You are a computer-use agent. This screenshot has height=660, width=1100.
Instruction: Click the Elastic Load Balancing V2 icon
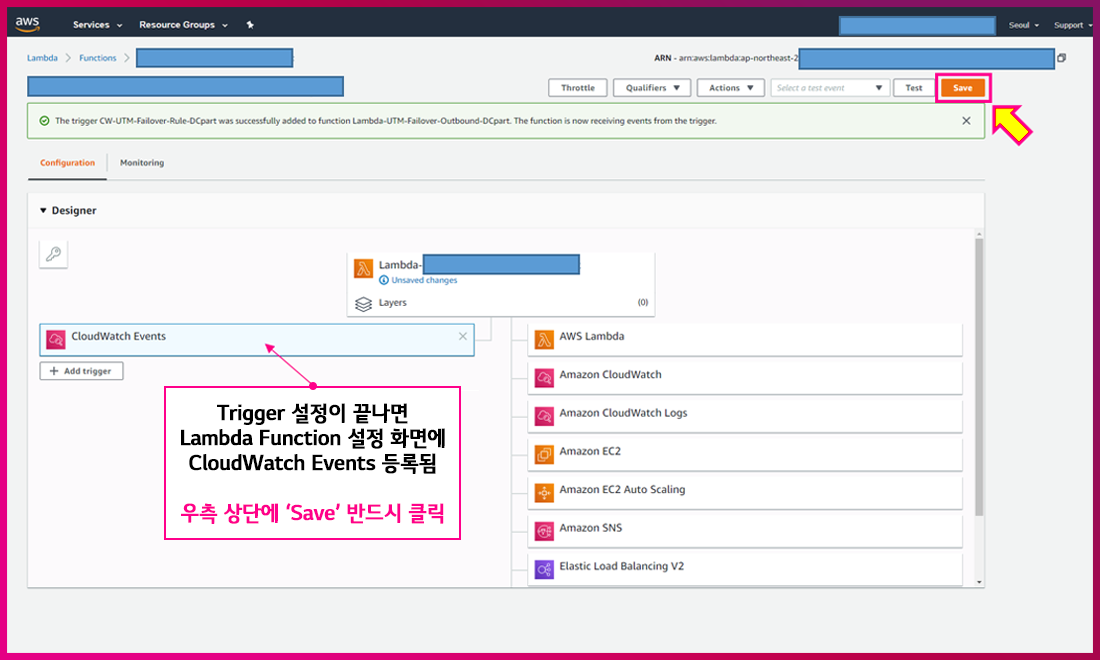pyautogui.click(x=544, y=567)
